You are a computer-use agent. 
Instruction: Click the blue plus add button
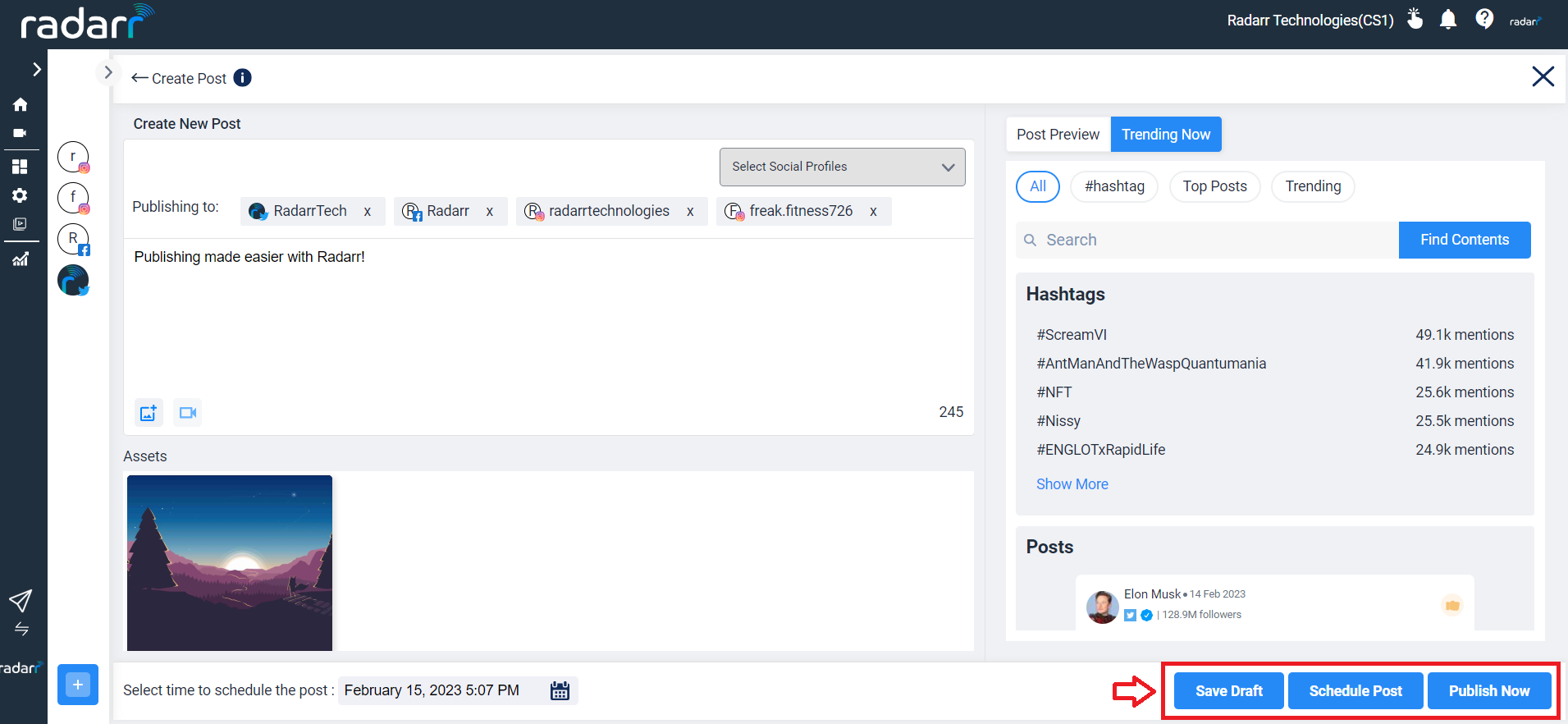point(78,685)
